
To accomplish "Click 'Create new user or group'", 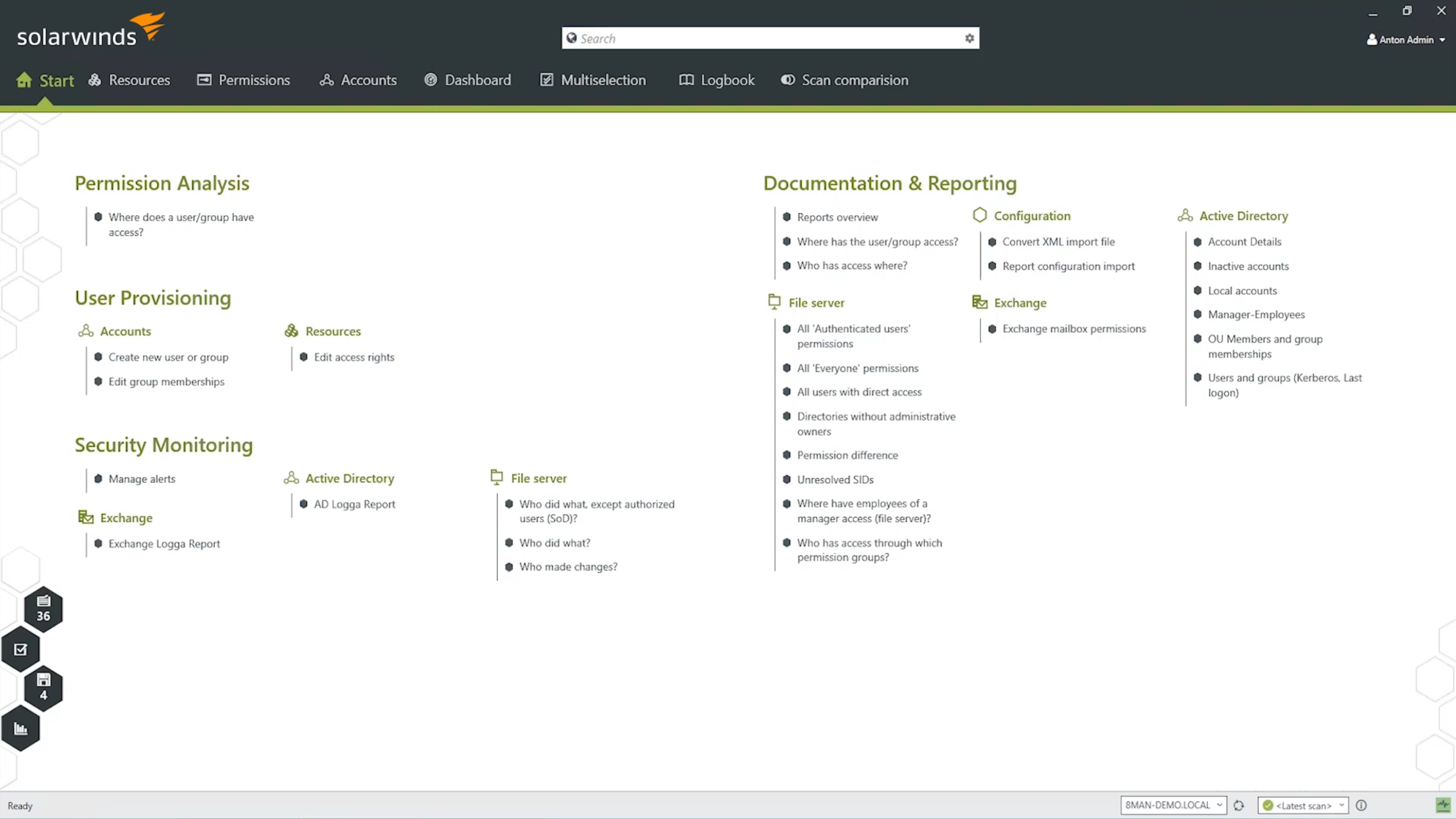I will pyautogui.click(x=168, y=357).
